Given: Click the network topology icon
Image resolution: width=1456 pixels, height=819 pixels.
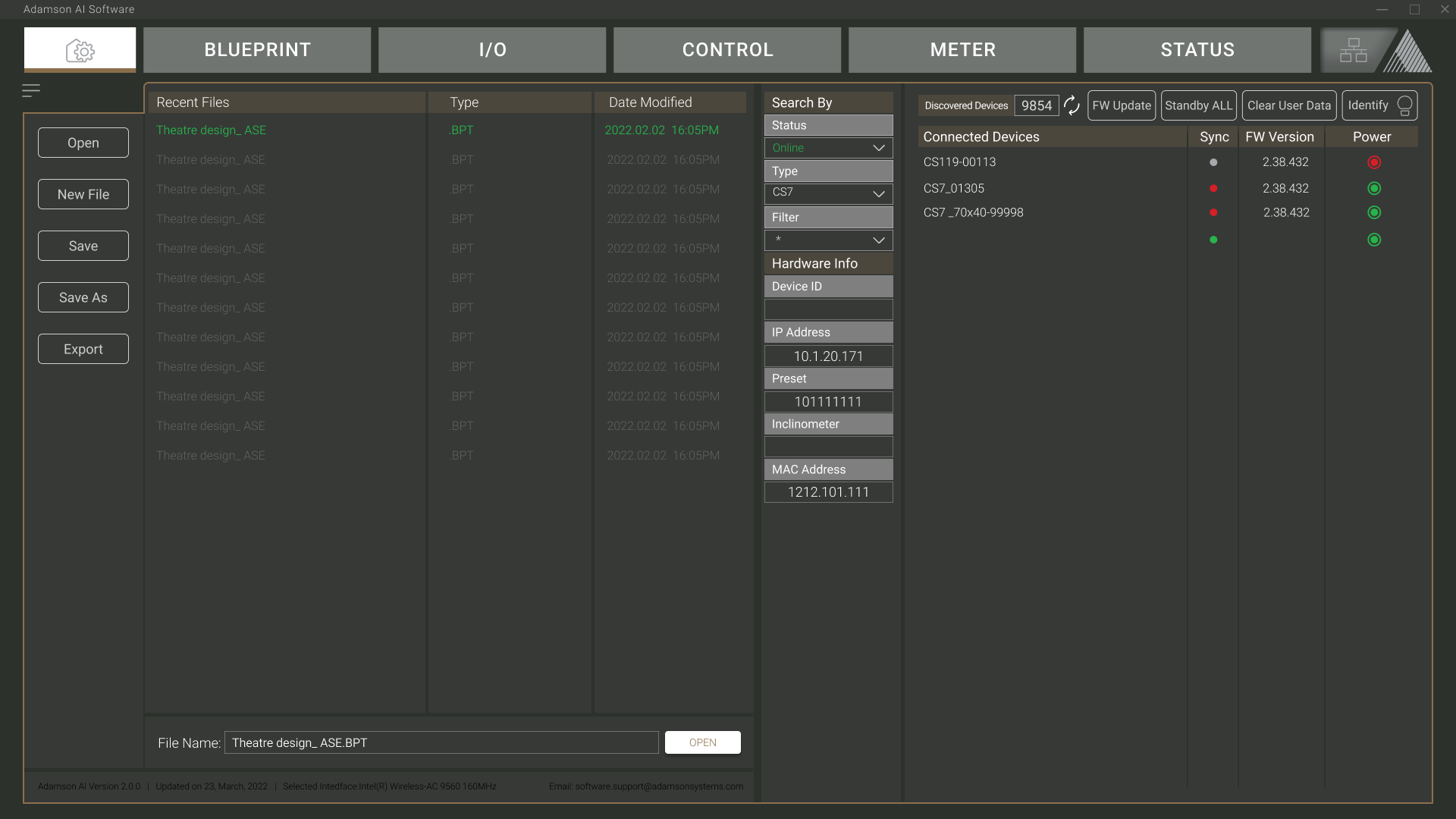Looking at the screenshot, I should click(x=1353, y=50).
